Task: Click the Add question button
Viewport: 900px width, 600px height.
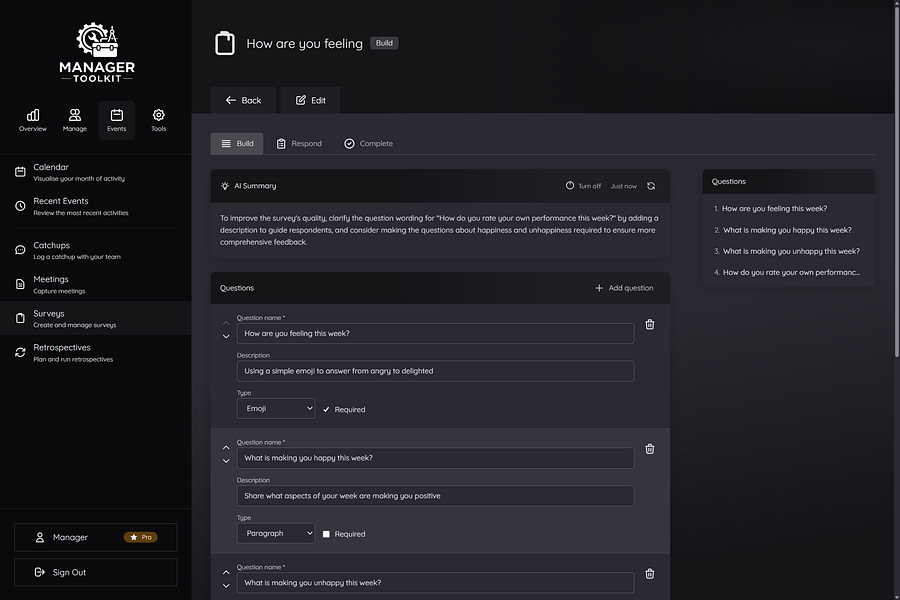Action: [624, 288]
